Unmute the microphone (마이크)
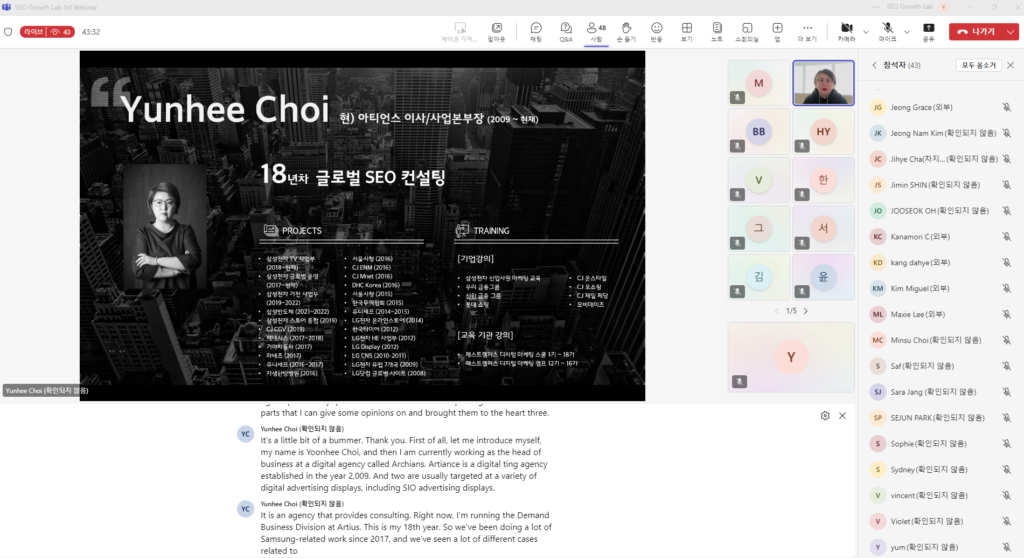Viewport: 1024px width, 558px height. 887,31
